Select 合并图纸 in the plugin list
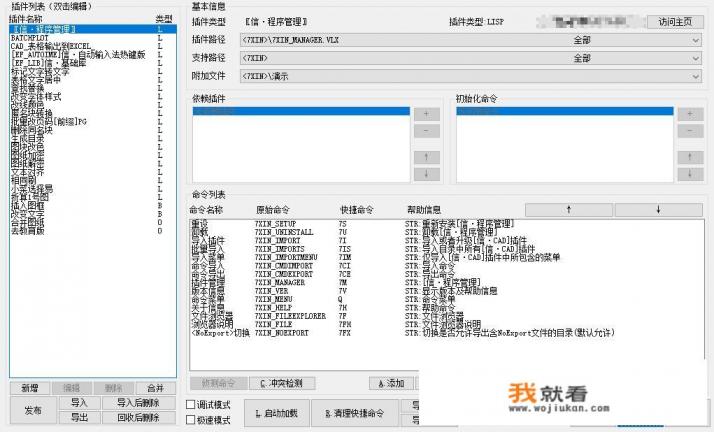The image size is (714, 432). click(x=93, y=223)
